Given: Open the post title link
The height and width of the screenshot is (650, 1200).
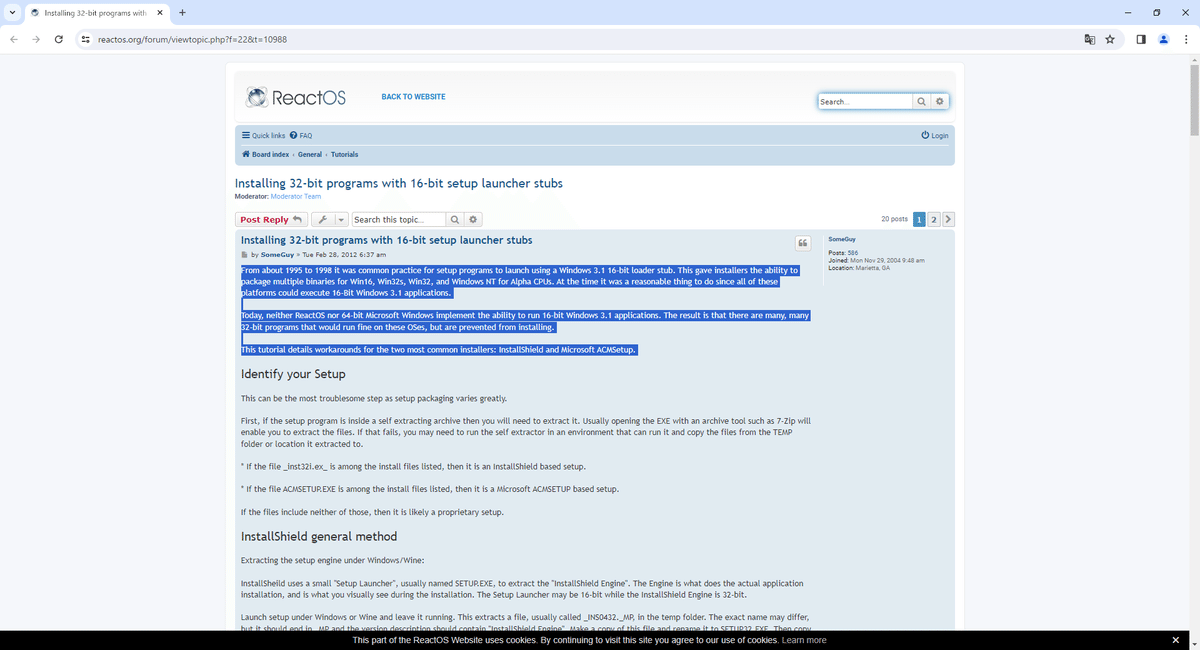Looking at the screenshot, I should coord(387,240).
